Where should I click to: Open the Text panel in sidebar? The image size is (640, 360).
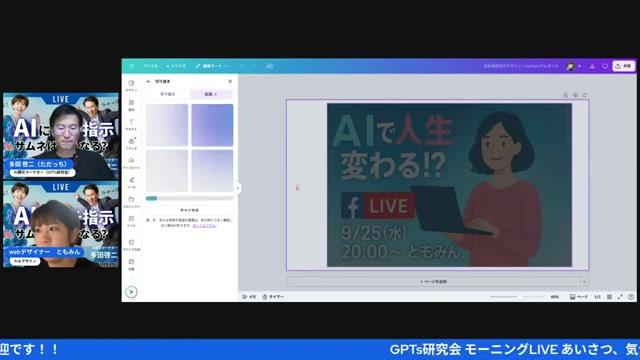pos(131,124)
